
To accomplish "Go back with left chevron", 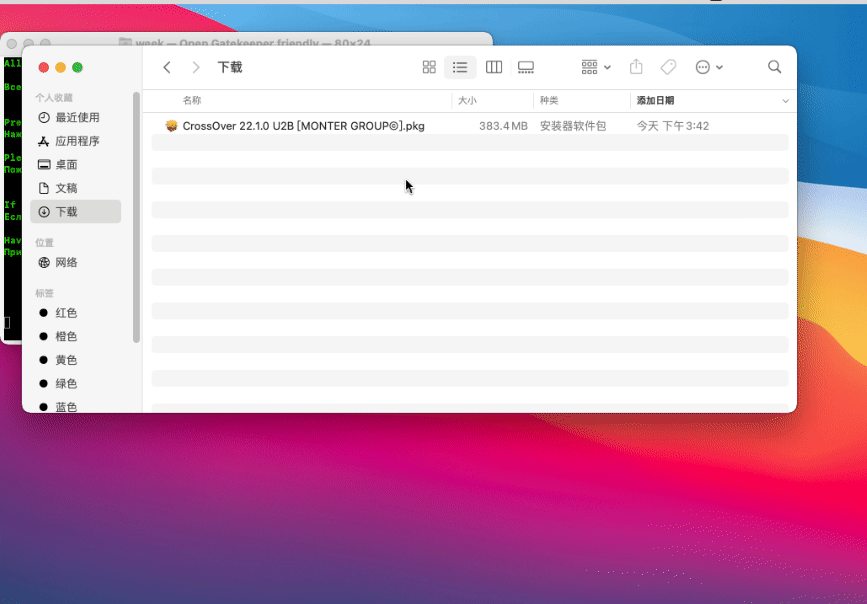I will click(x=167, y=67).
